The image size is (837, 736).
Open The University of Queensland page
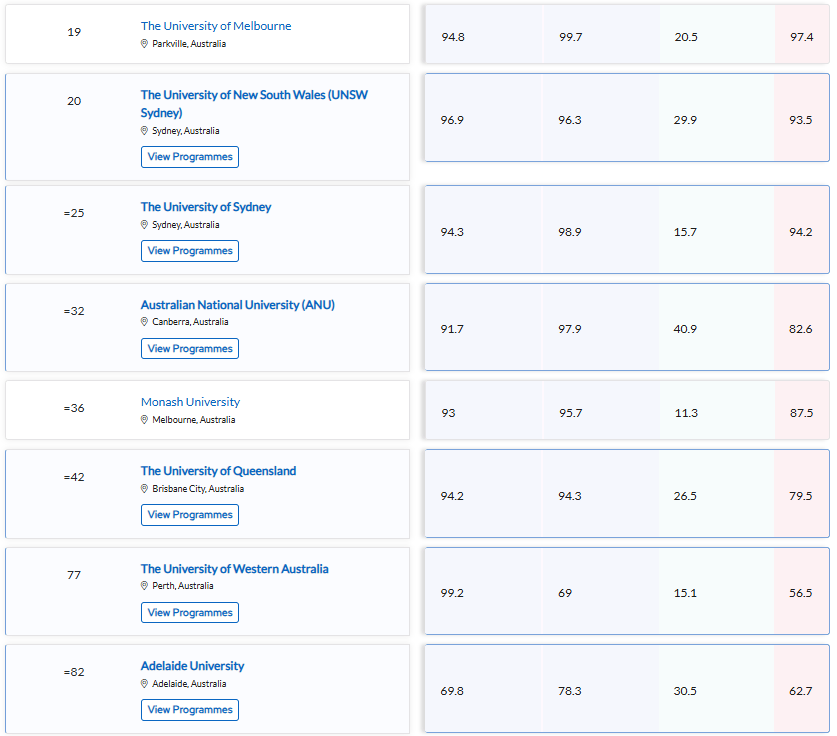[218, 471]
